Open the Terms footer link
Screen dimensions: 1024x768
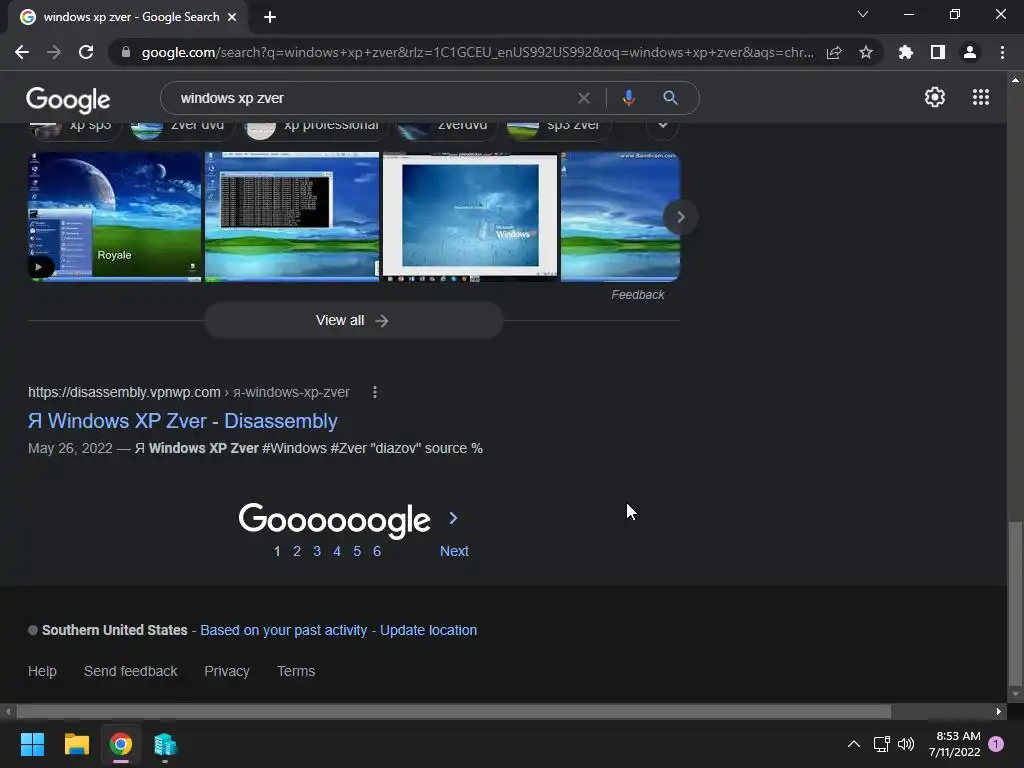point(296,671)
